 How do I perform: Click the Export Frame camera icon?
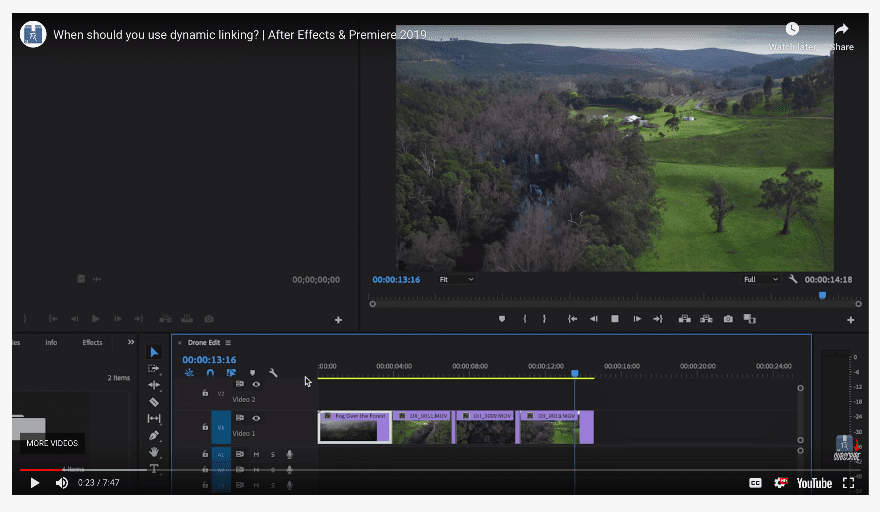(x=728, y=319)
